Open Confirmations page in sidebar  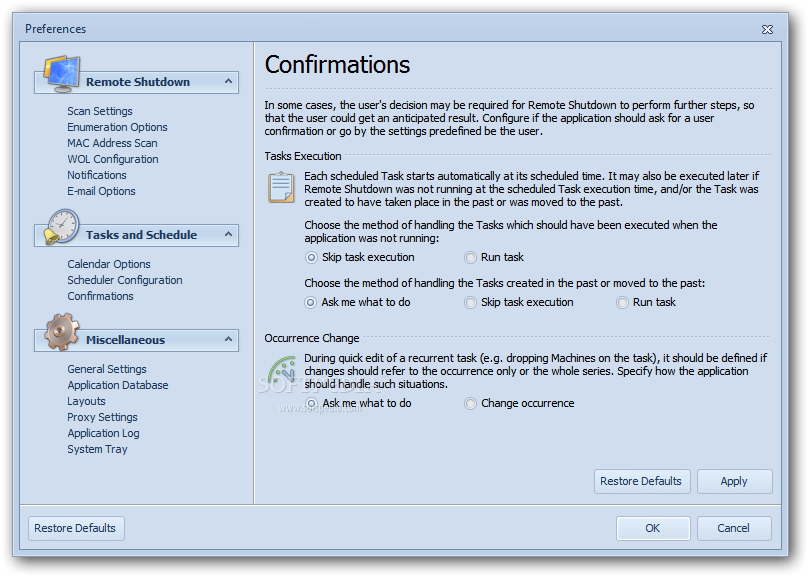[100, 296]
